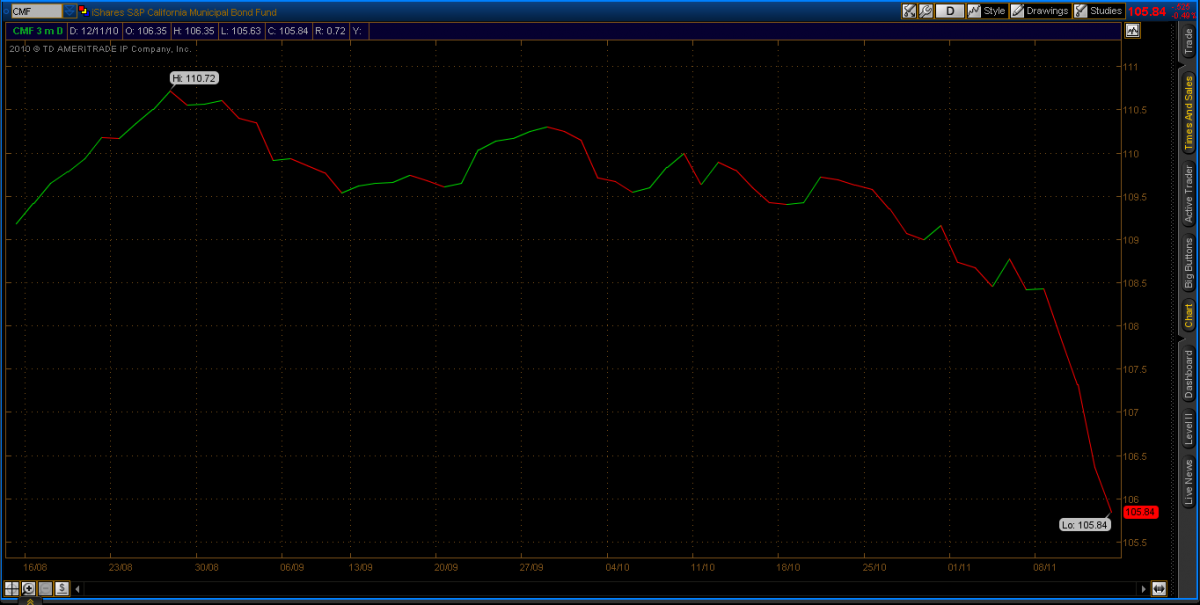The image size is (1200, 605).
Task: Click the 106.5 price axis label
Action: (x=1134, y=456)
